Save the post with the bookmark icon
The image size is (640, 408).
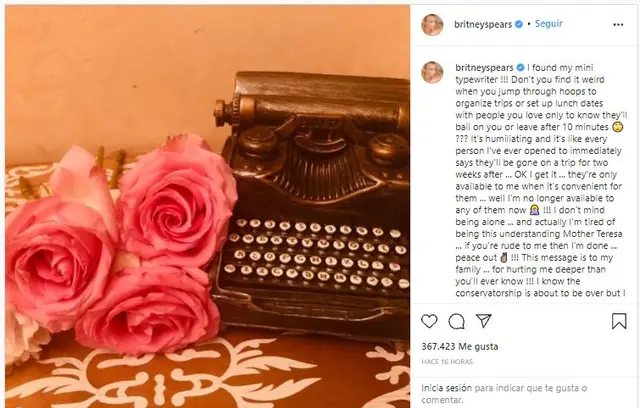(x=619, y=321)
